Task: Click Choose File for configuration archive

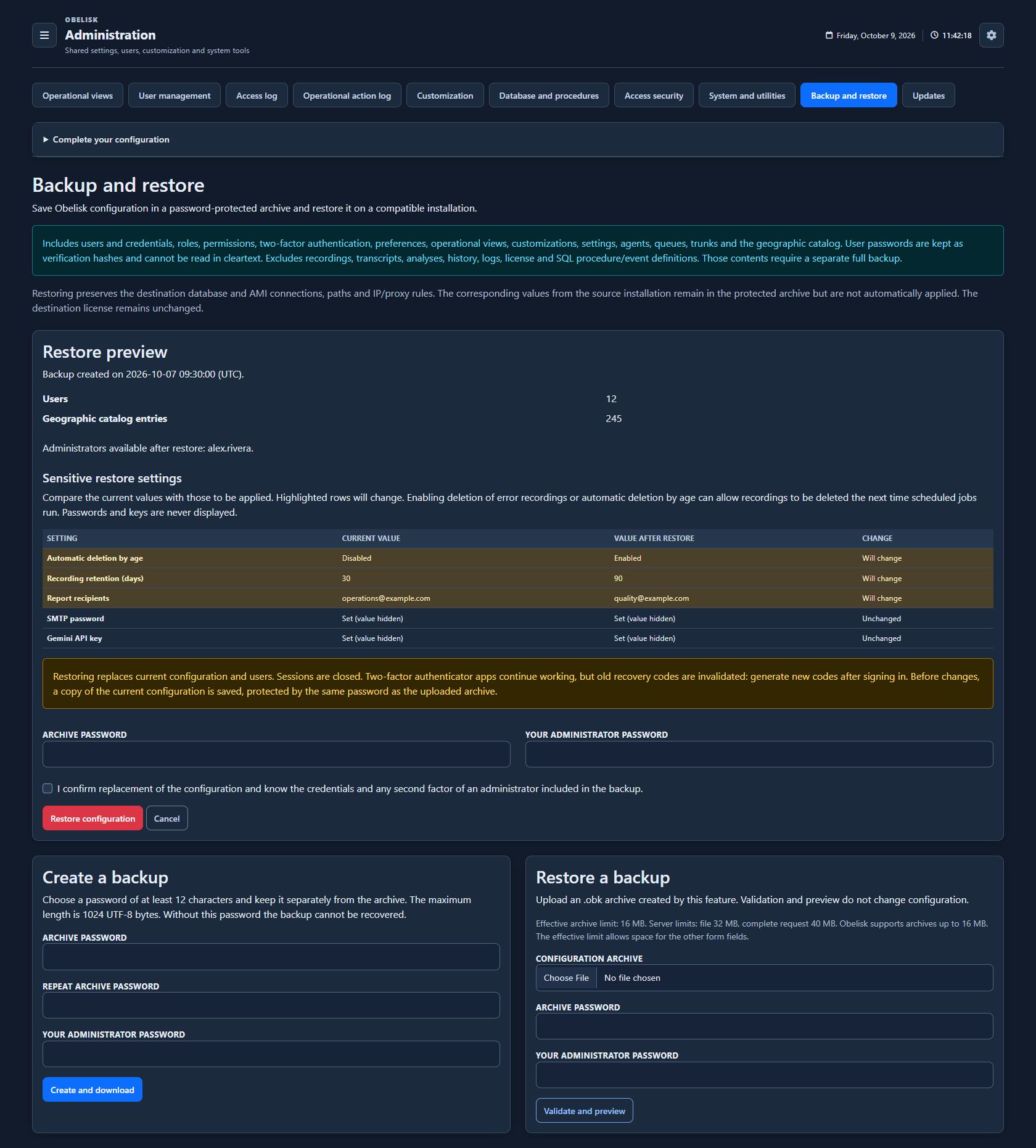Action: [566, 978]
